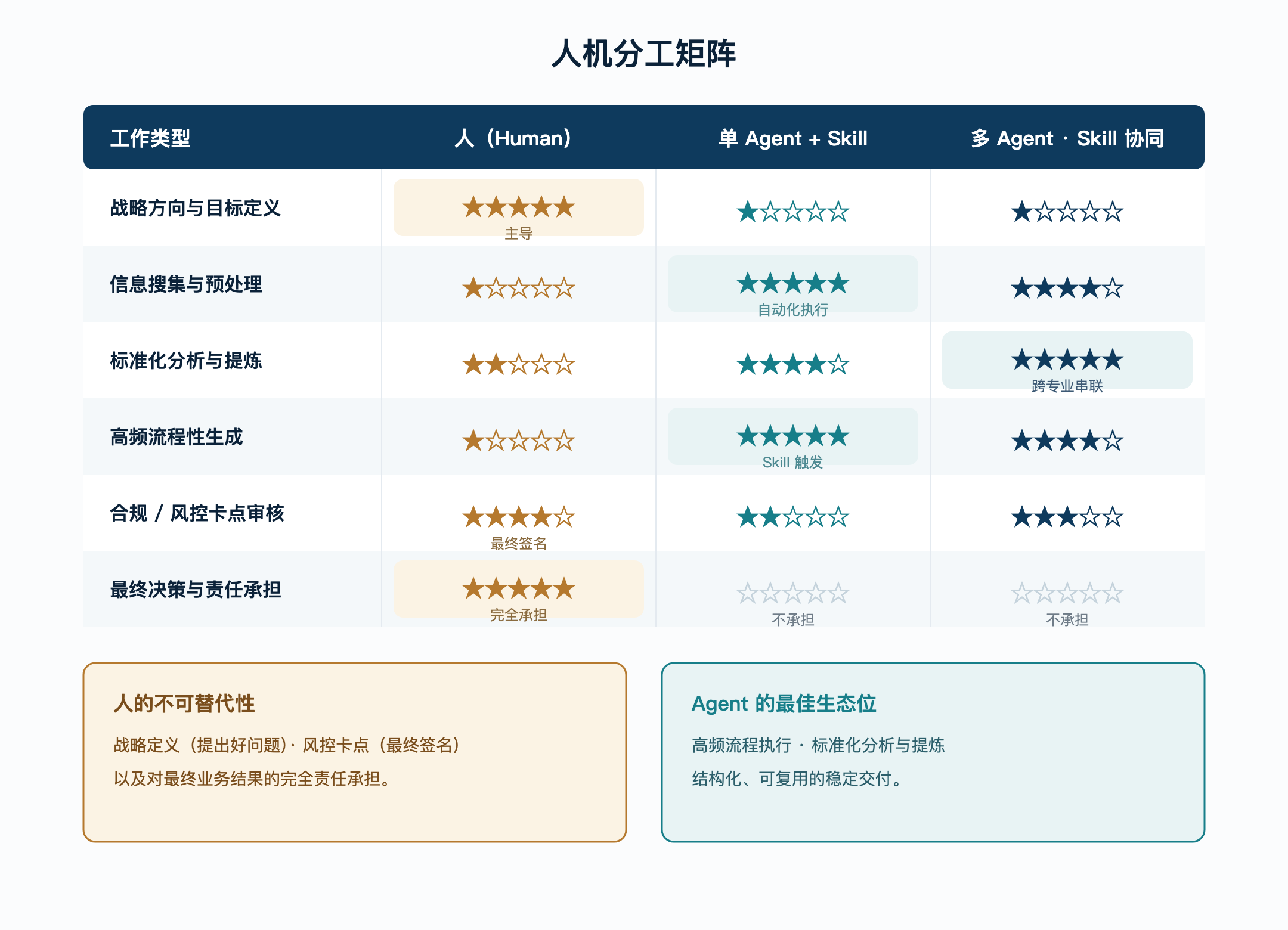The height and width of the screenshot is (930, 1288).
Task: Click the 最终签名 caption text
Action: [518, 544]
